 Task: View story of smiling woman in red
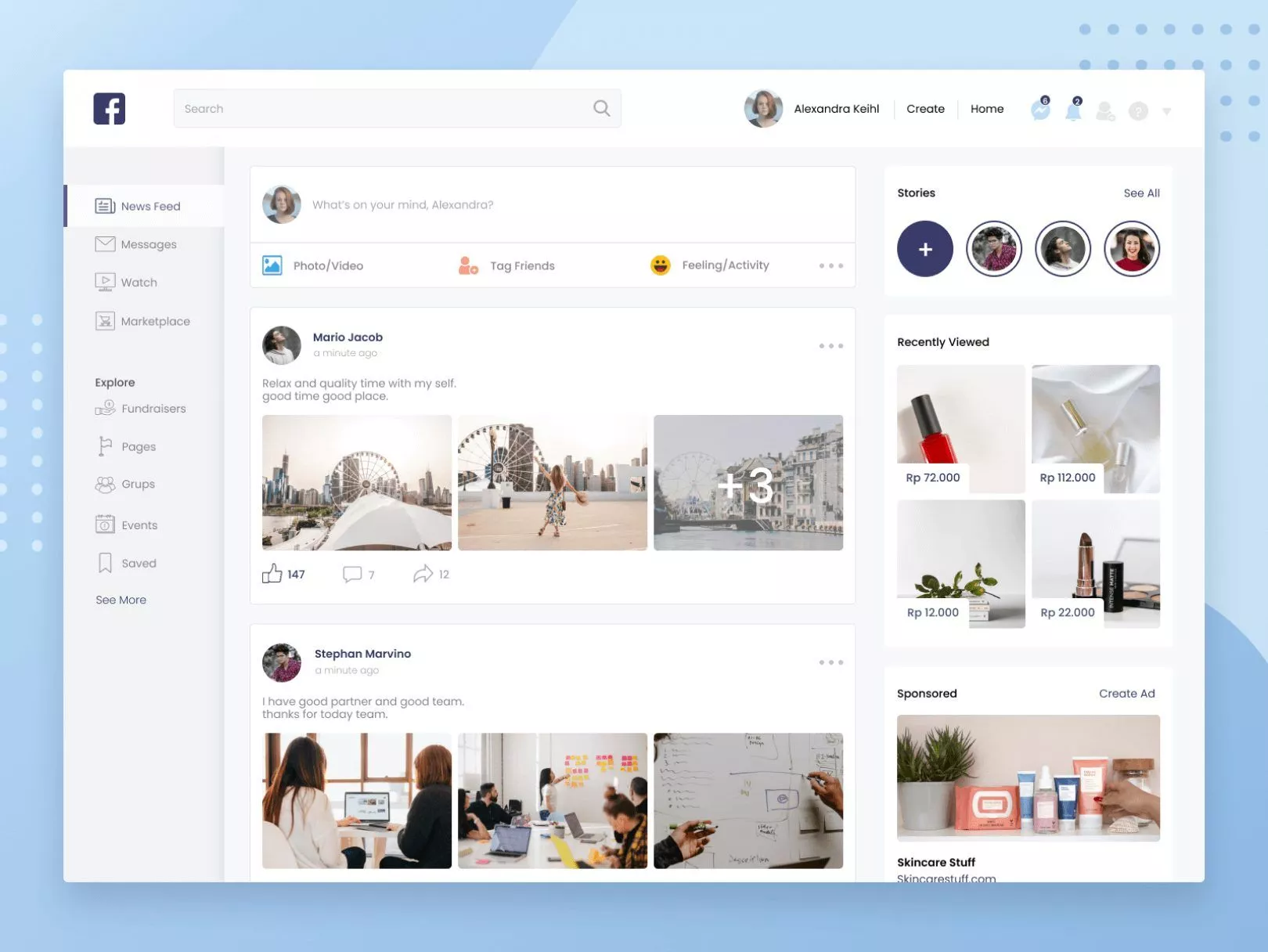(x=1132, y=249)
